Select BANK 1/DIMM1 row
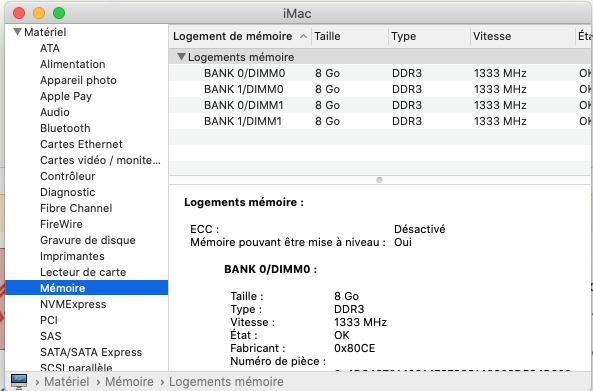593x391 pixels. click(380, 121)
